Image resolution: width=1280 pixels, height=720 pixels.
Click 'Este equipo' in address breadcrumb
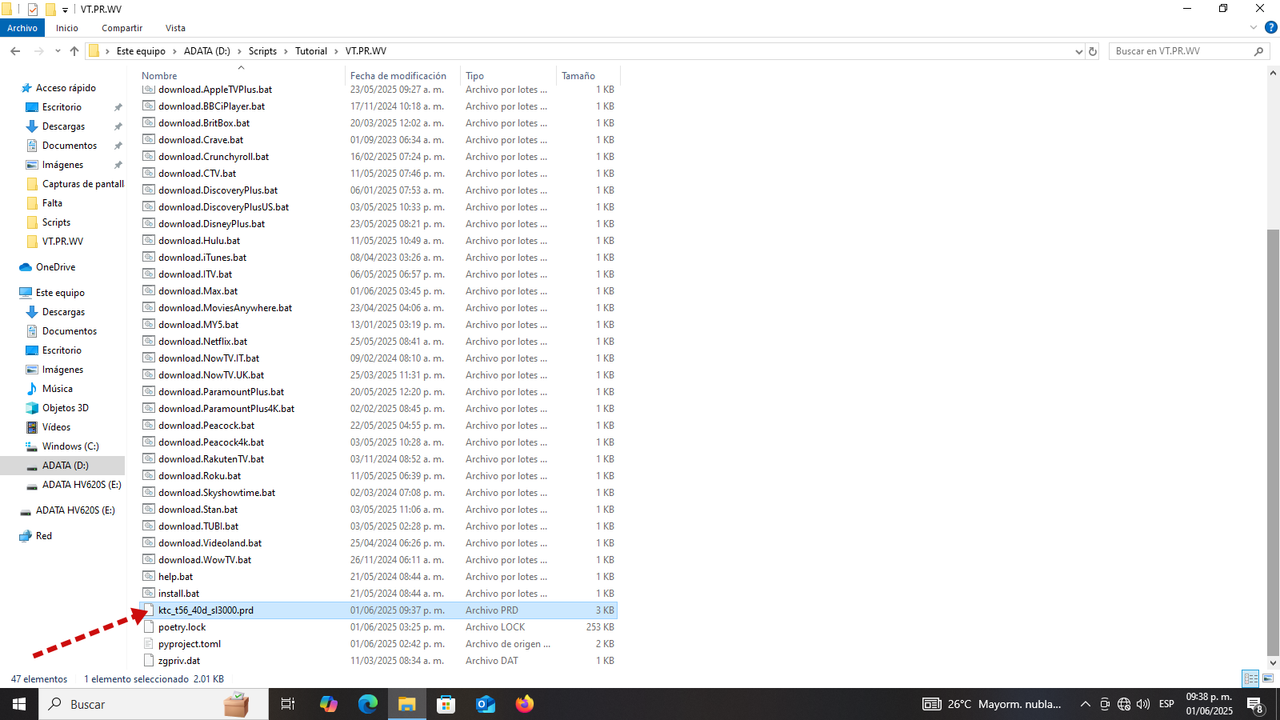[141, 51]
